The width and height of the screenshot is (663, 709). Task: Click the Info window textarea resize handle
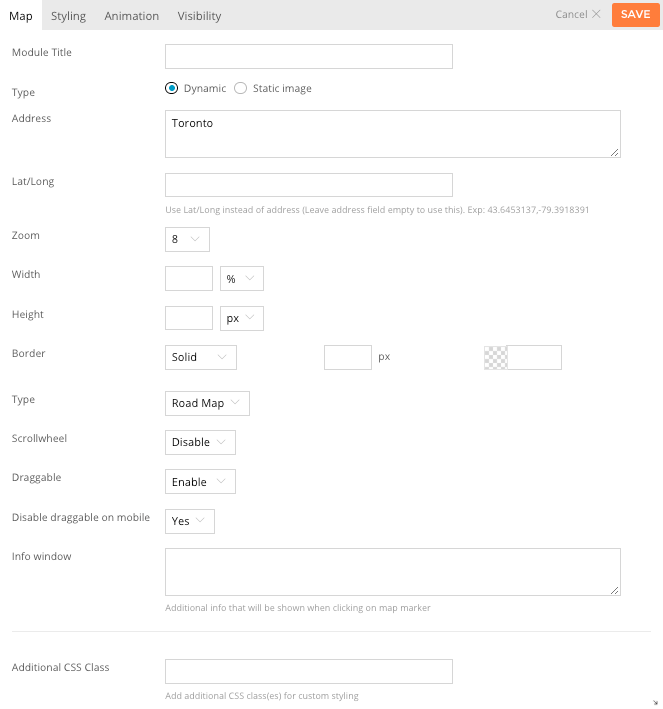tap(615, 590)
